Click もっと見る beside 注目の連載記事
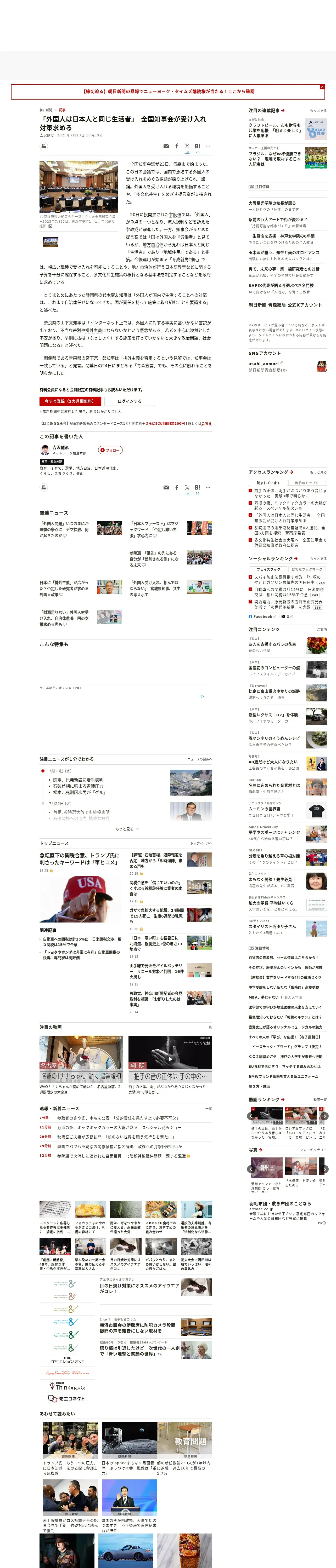336x1568 pixels. tap(318, 111)
